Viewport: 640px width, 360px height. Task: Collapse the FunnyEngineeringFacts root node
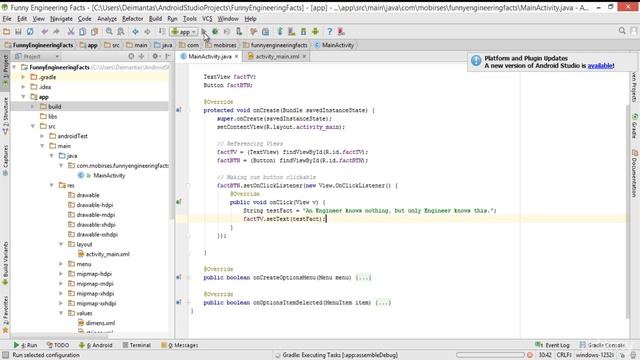point(15,67)
